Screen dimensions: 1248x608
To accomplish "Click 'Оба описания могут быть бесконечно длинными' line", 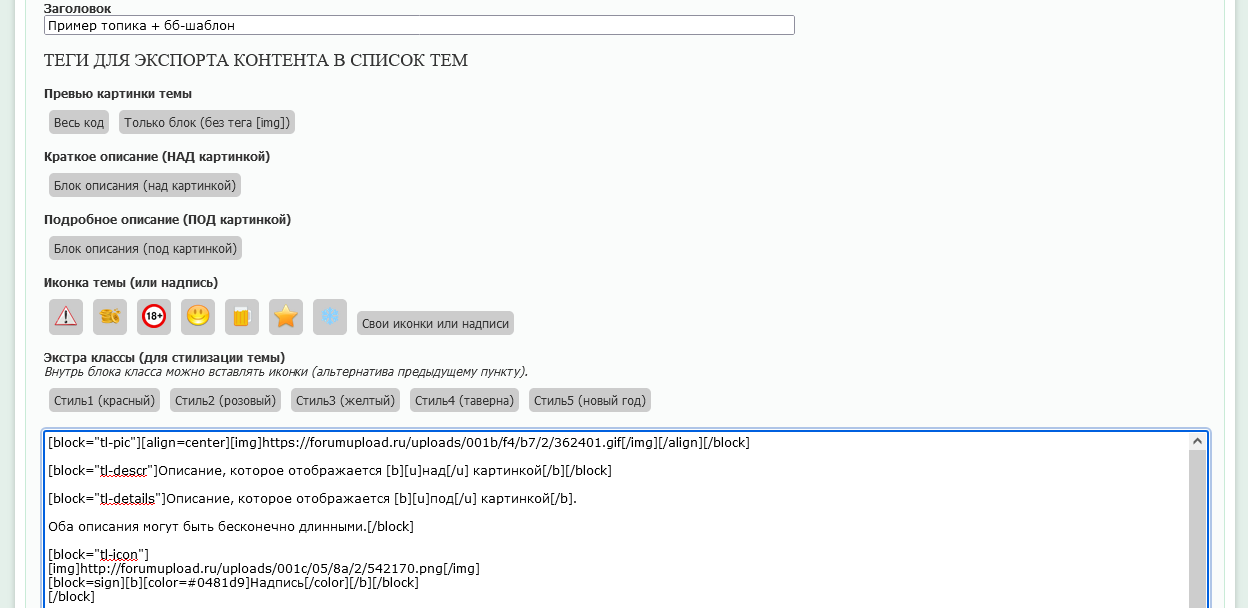I will point(231,526).
